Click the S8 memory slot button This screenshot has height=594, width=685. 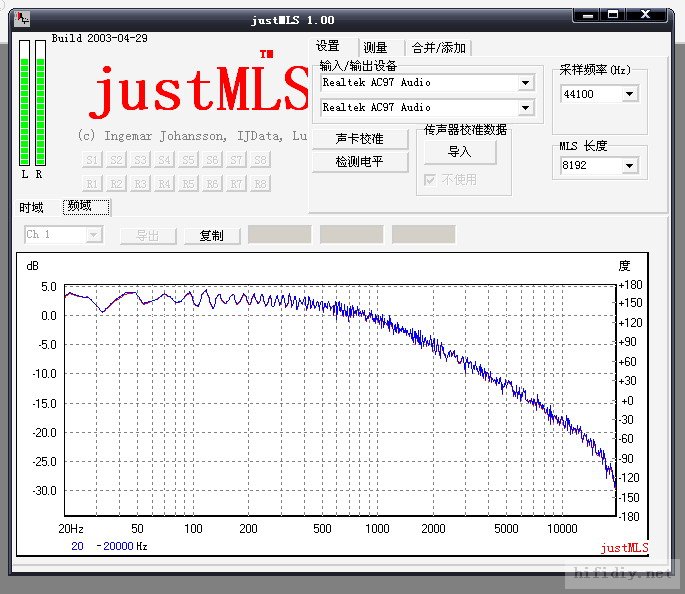coord(260,160)
